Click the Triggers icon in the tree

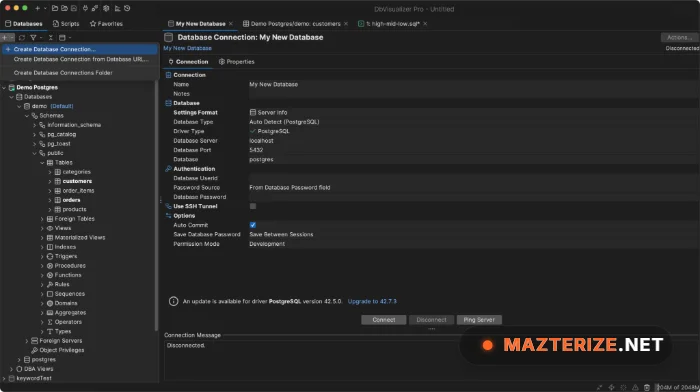[50, 256]
